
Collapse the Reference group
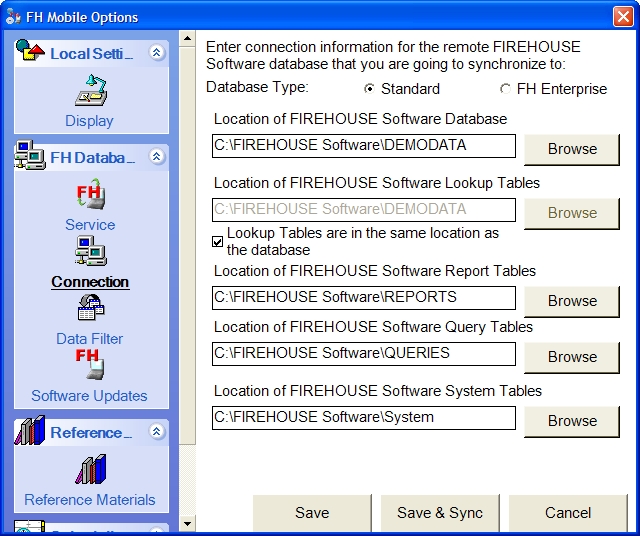(157, 431)
